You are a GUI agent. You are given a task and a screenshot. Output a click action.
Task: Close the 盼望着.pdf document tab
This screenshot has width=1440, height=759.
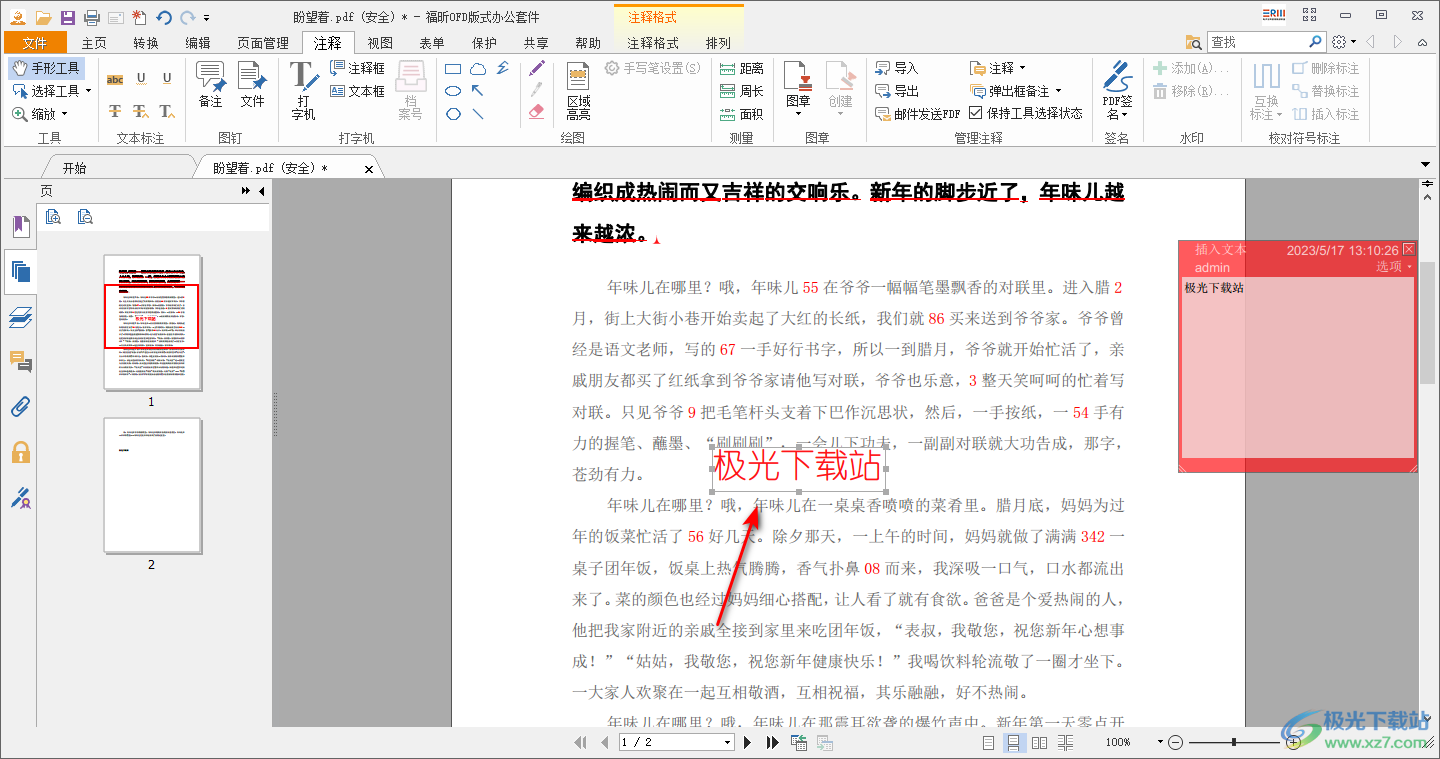[x=369, y=169]
